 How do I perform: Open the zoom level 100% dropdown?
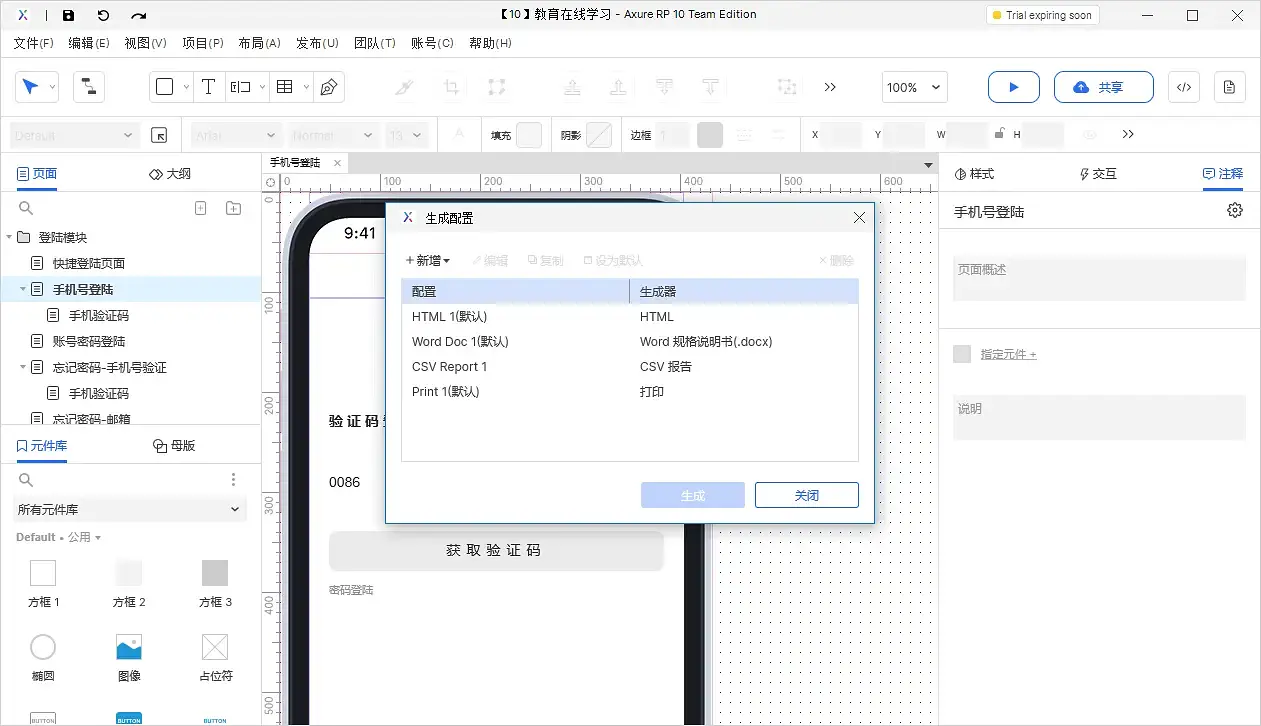pyautogui.click(x=913, y=87)
